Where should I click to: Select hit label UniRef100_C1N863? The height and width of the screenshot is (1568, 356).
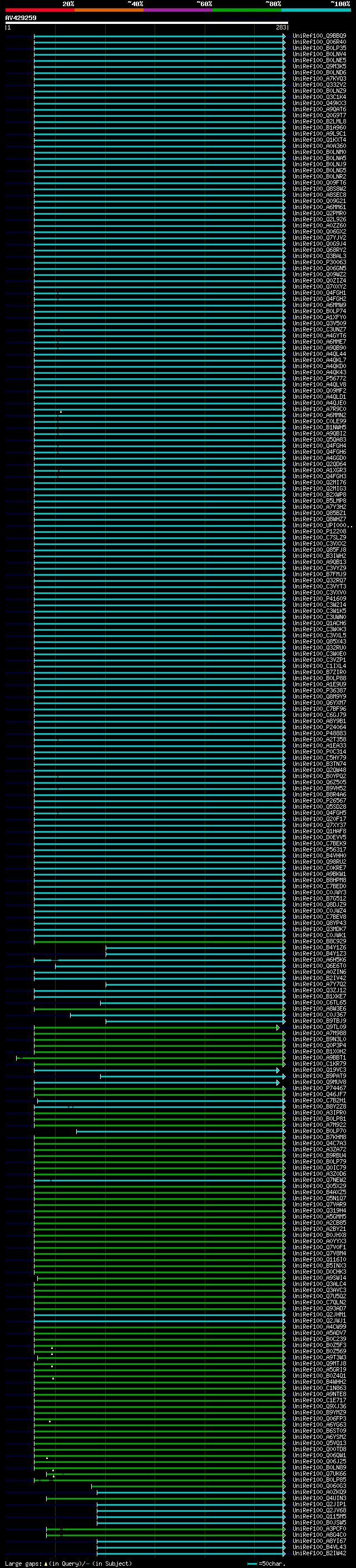pyautogui.click(x=319, y=1388)
